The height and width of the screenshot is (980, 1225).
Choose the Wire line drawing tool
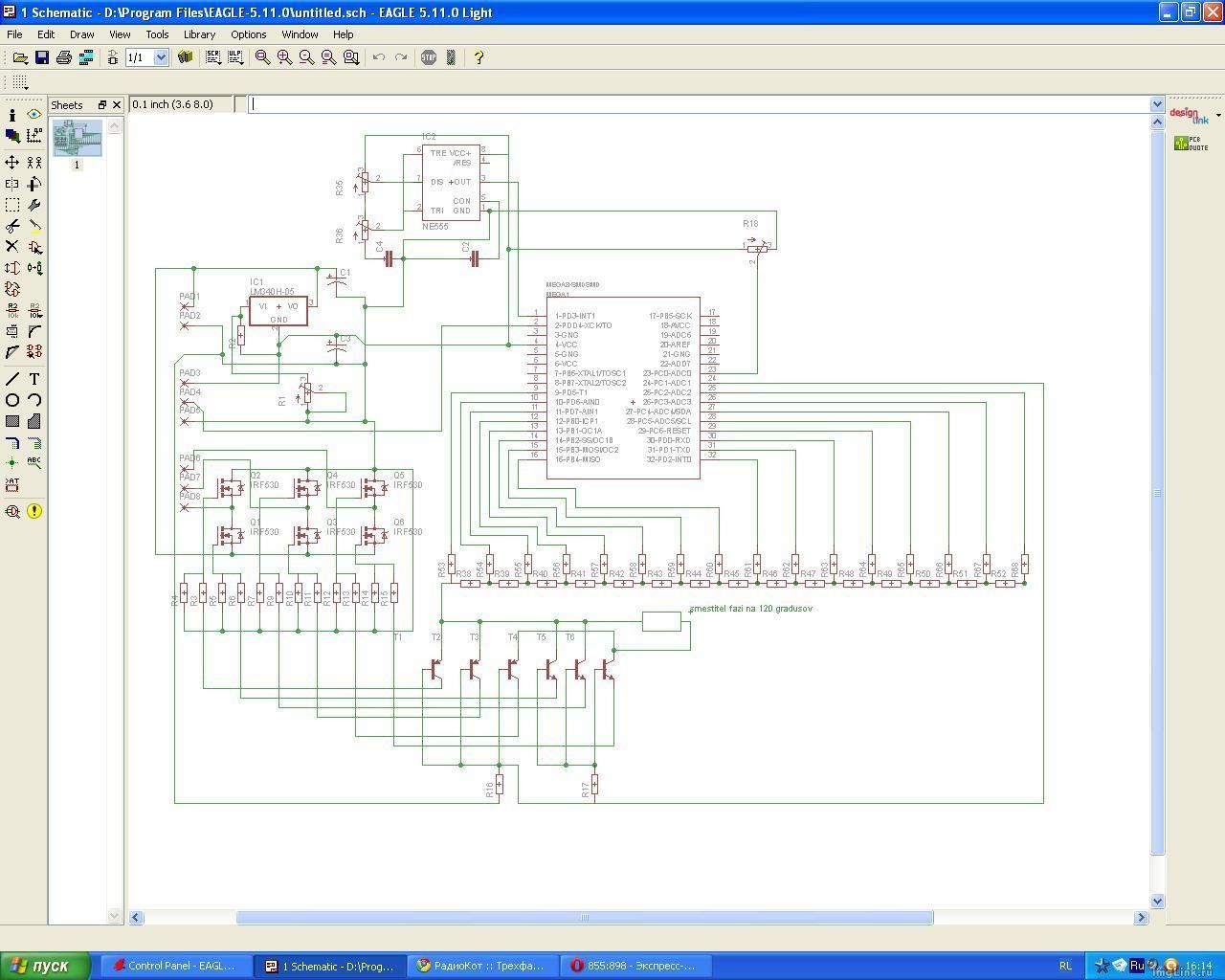click(x=12, y=379)
